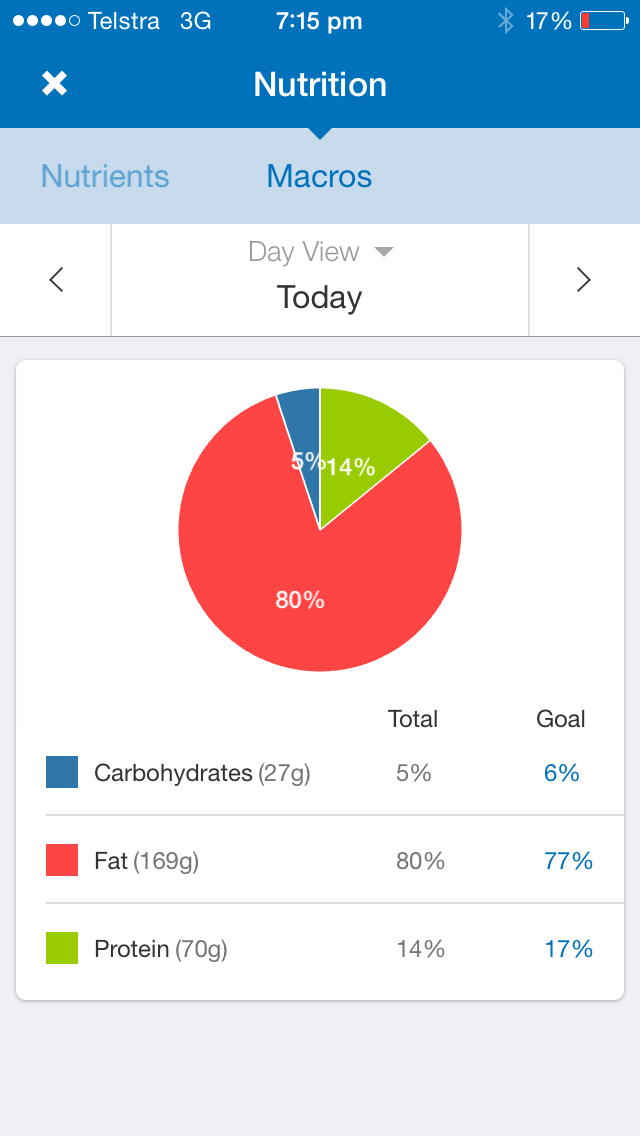Tap the battery indicator icon
Viewport: 640px width, 1136px height.
point(604,21)
